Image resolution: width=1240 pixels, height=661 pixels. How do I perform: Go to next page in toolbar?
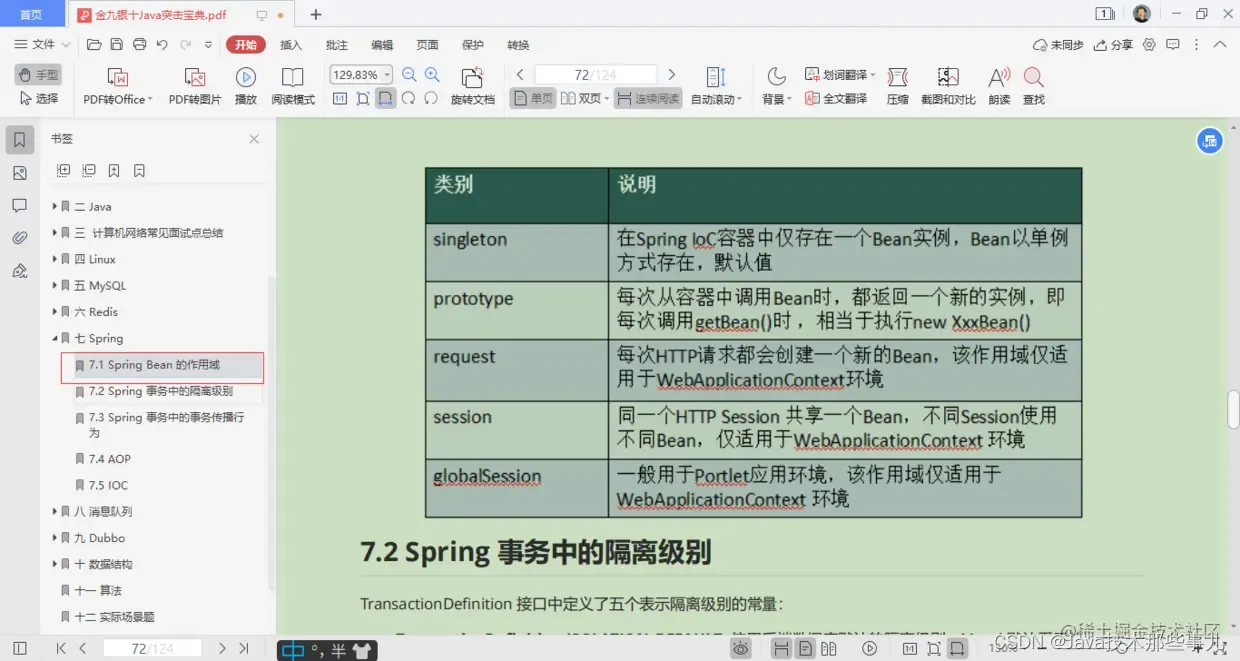click(x=671, y=75)
